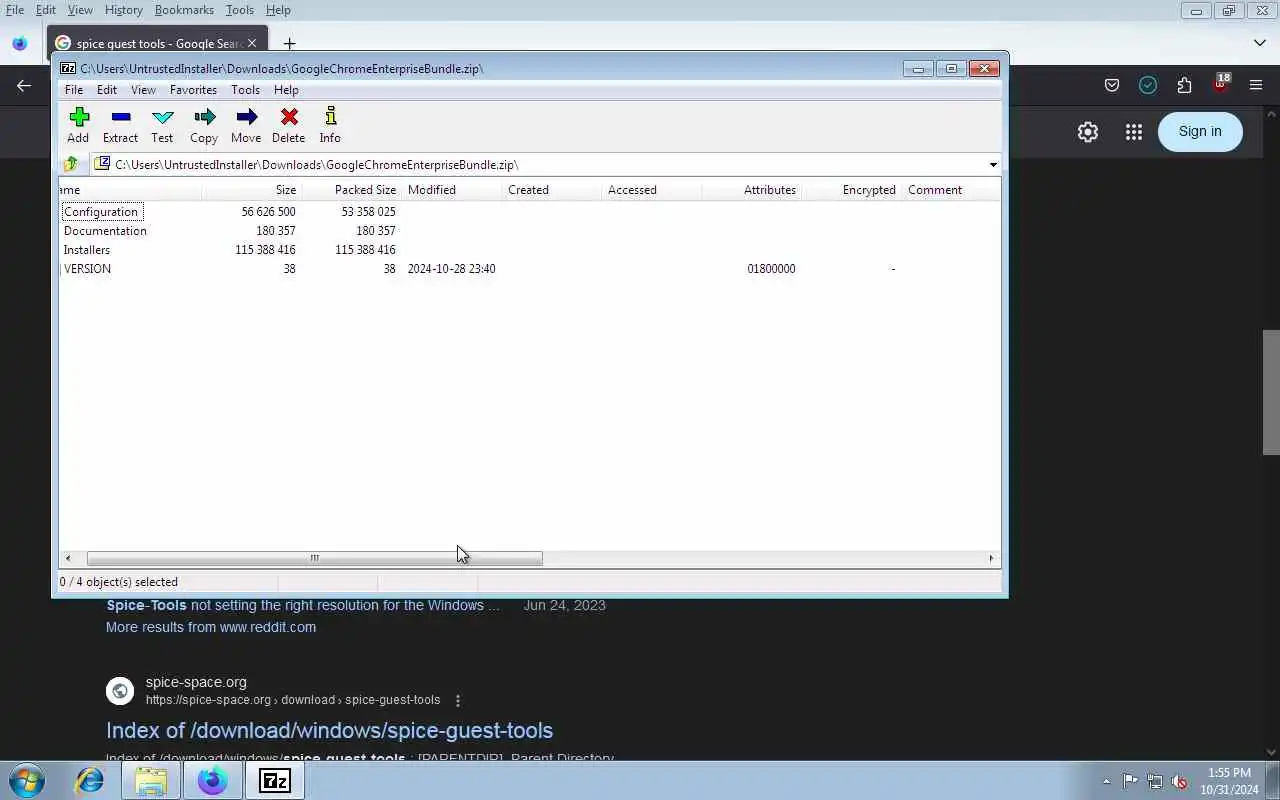The height and width of the screenshot is (800, 1280).
Task: Click the horizontal scrollbar thumb in 7-Zip
Action: click(314, 558)
